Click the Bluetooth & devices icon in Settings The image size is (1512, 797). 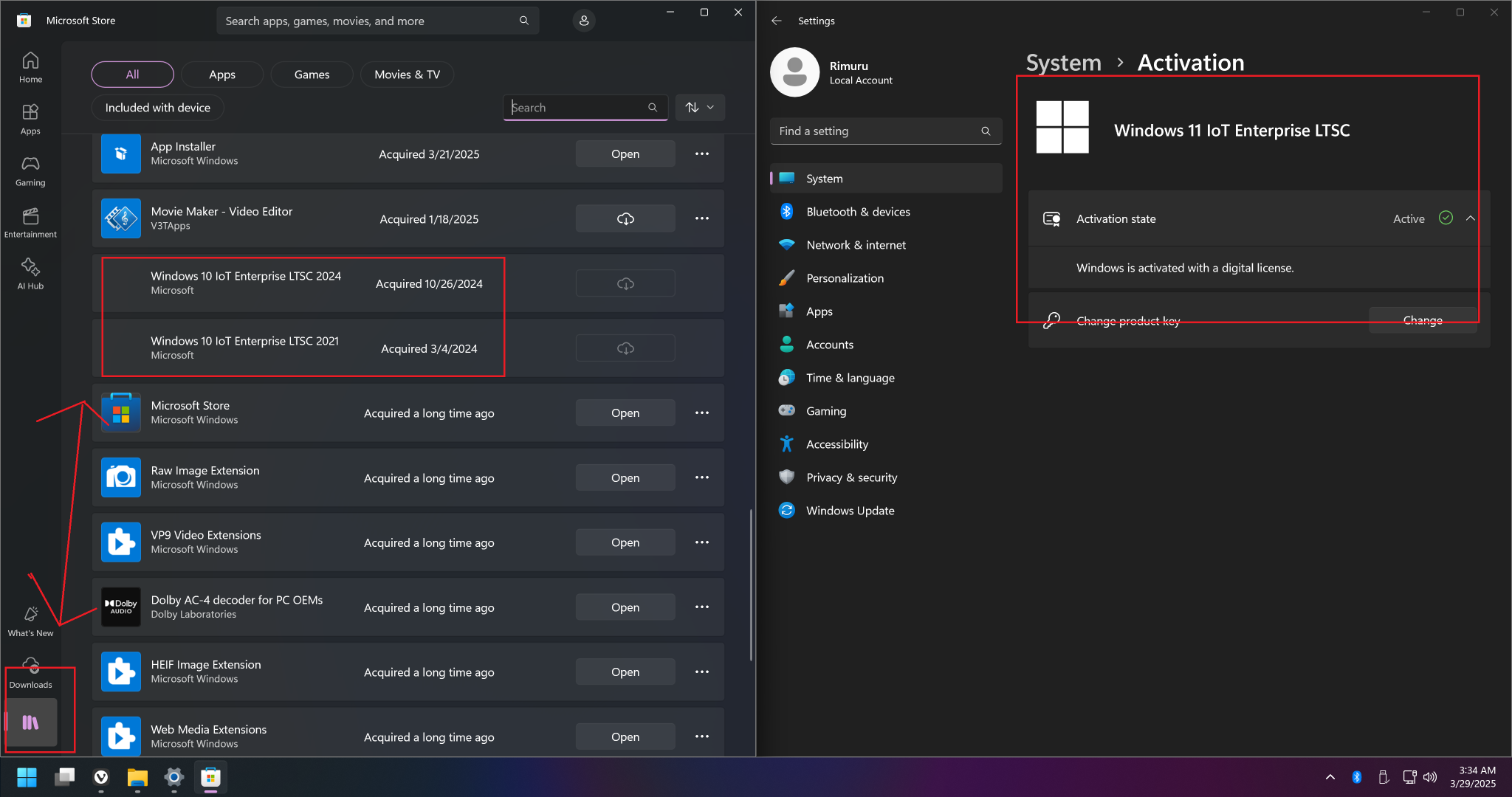pyautogui.click(x=787, y=212)
